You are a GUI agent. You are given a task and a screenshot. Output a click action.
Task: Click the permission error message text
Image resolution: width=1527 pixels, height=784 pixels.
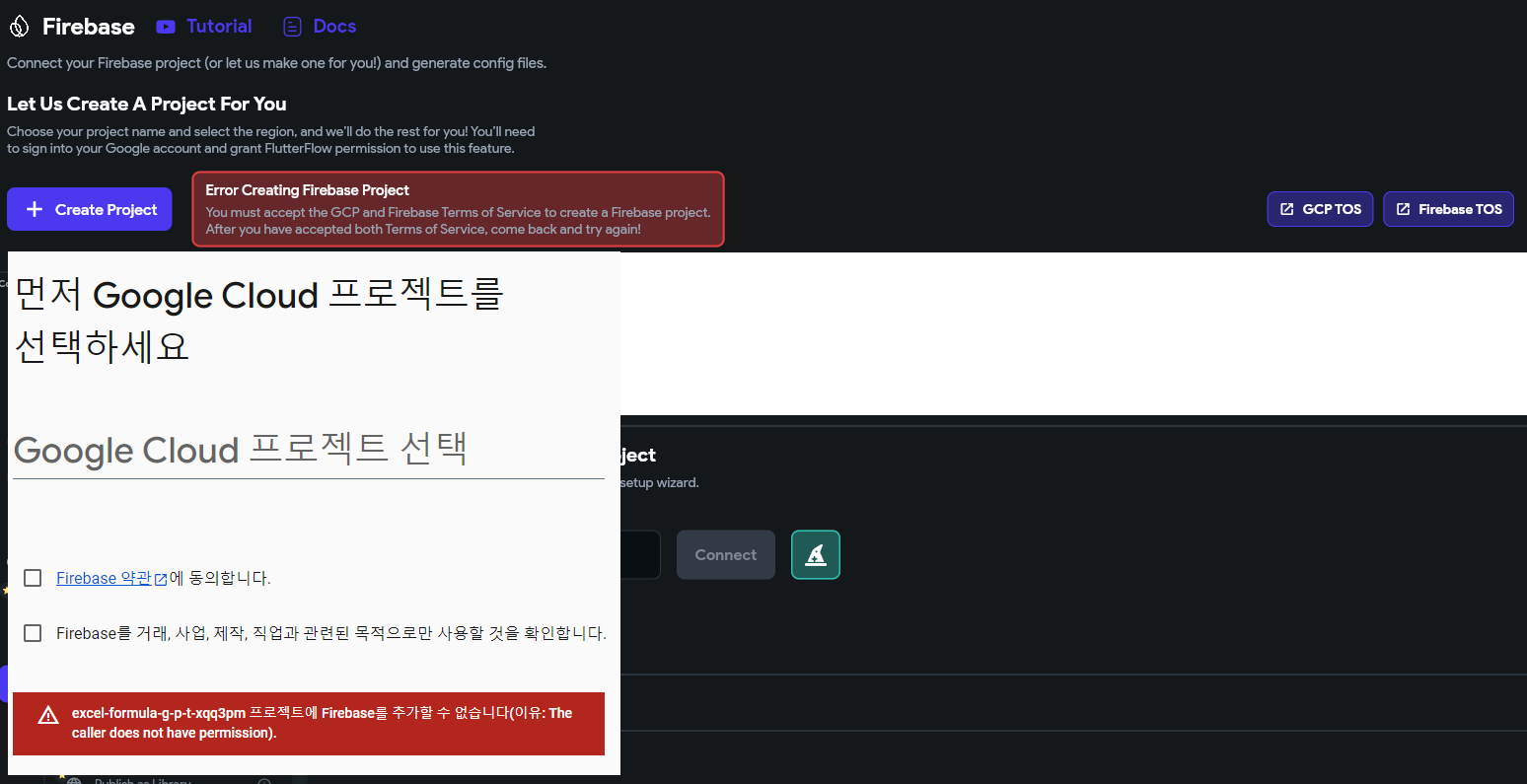click(322, 723)
